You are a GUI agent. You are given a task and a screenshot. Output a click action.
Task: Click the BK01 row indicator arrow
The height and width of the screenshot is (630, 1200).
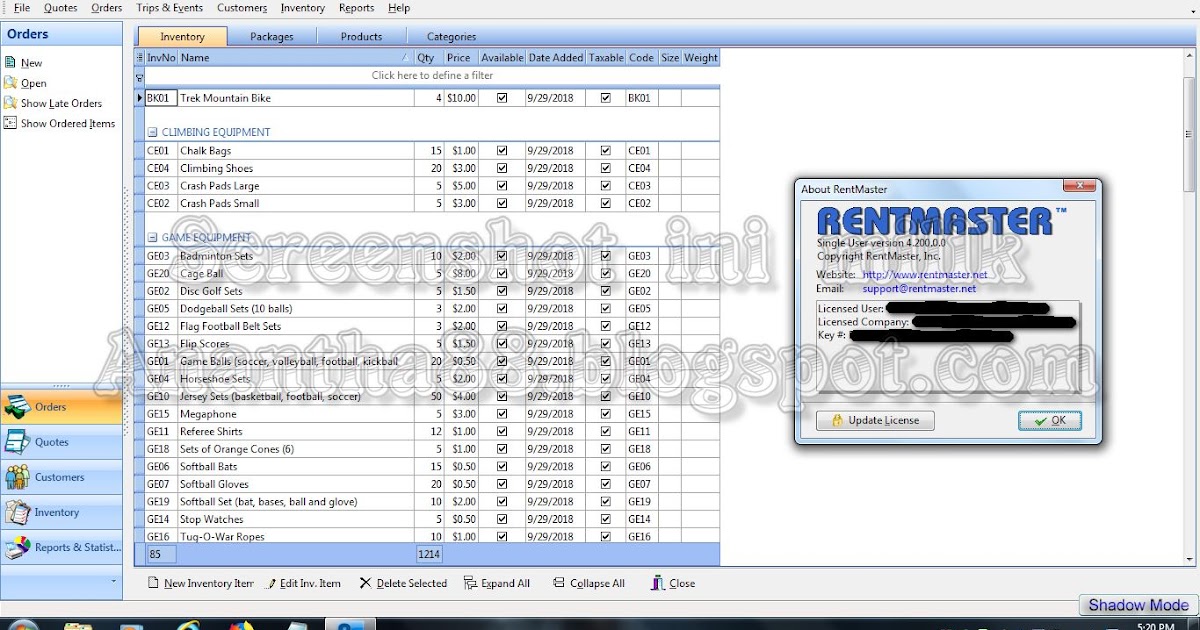(140, 98)
